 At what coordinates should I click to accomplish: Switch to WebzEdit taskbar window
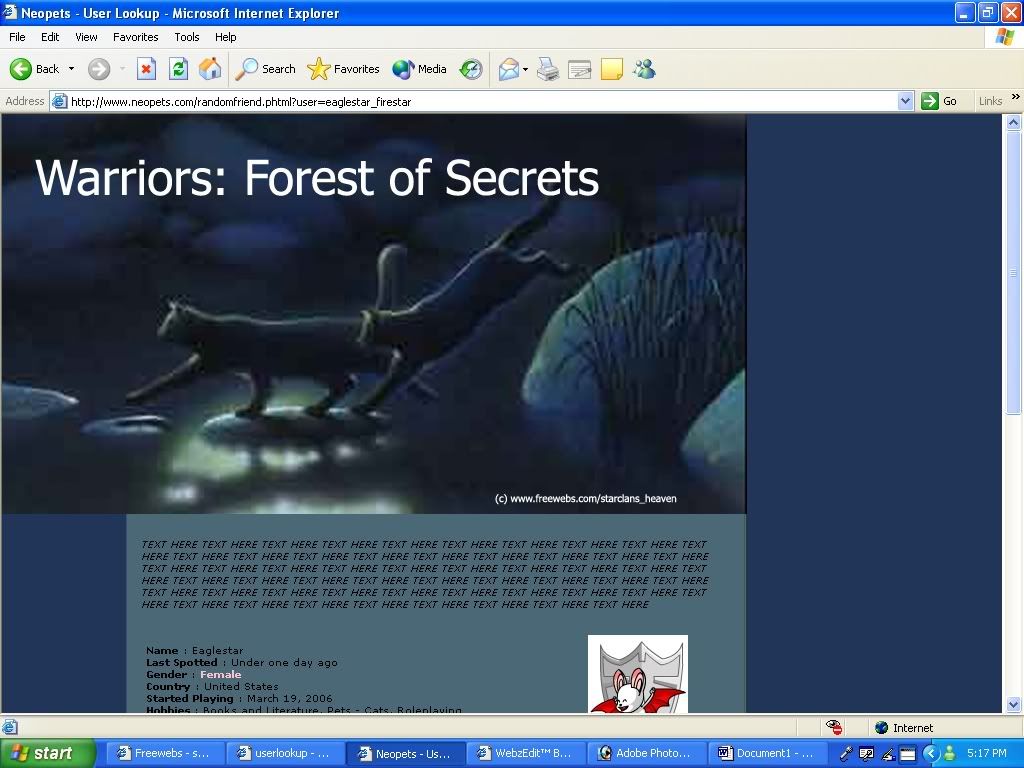click(525, 753)
